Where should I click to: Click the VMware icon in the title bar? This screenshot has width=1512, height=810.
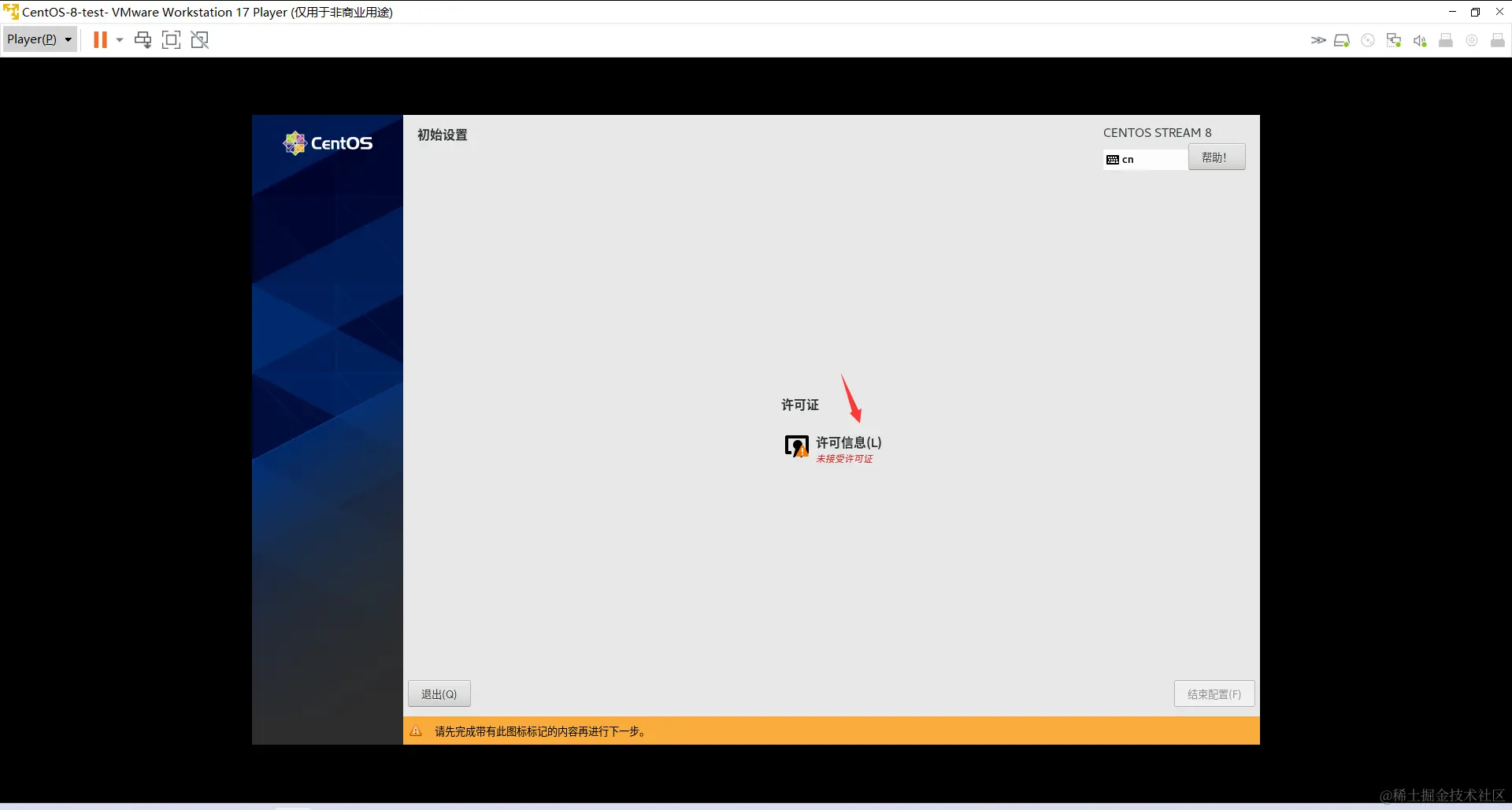(11, 12)
